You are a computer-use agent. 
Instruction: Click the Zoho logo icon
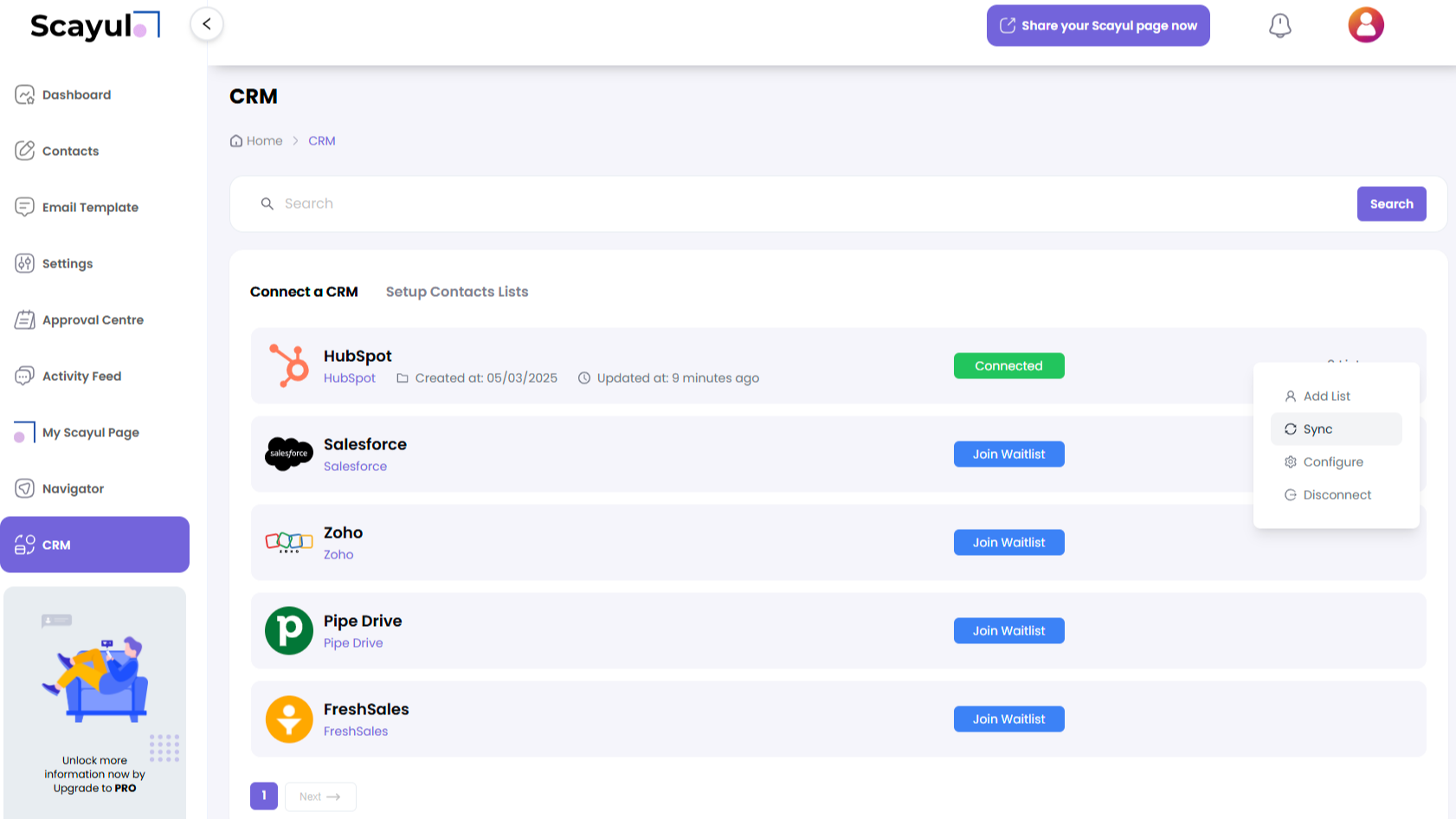288,542
